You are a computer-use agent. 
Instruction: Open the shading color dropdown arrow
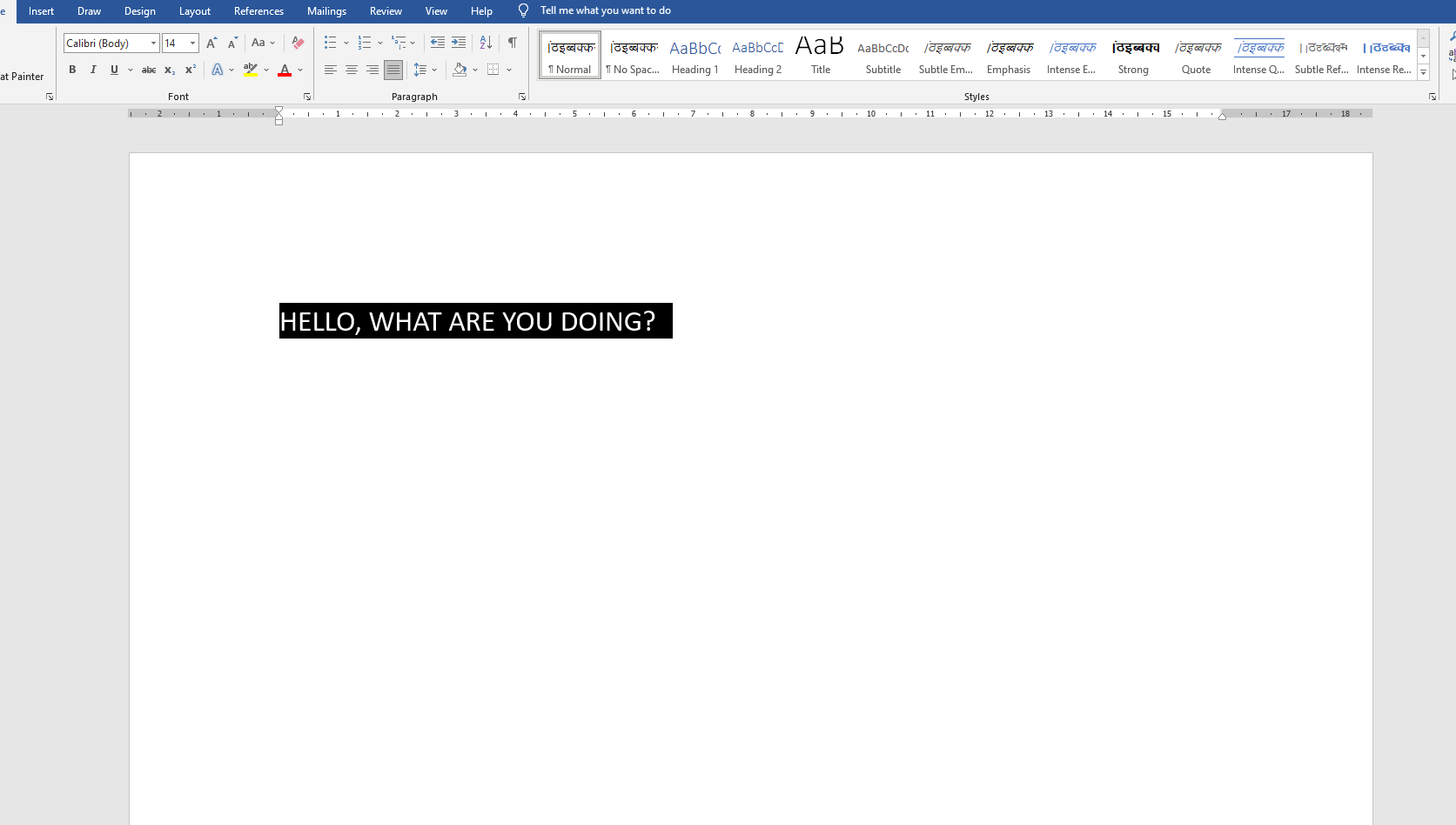[475, 70]
